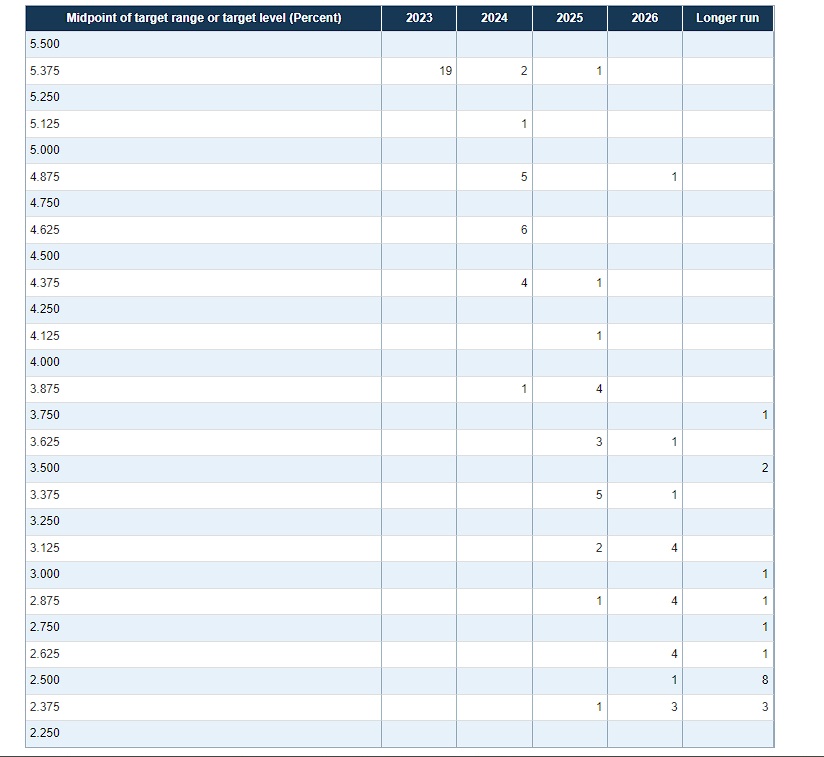Select the 4.625 row label
Screen dimensions: 824x757
tap(45, 230)
